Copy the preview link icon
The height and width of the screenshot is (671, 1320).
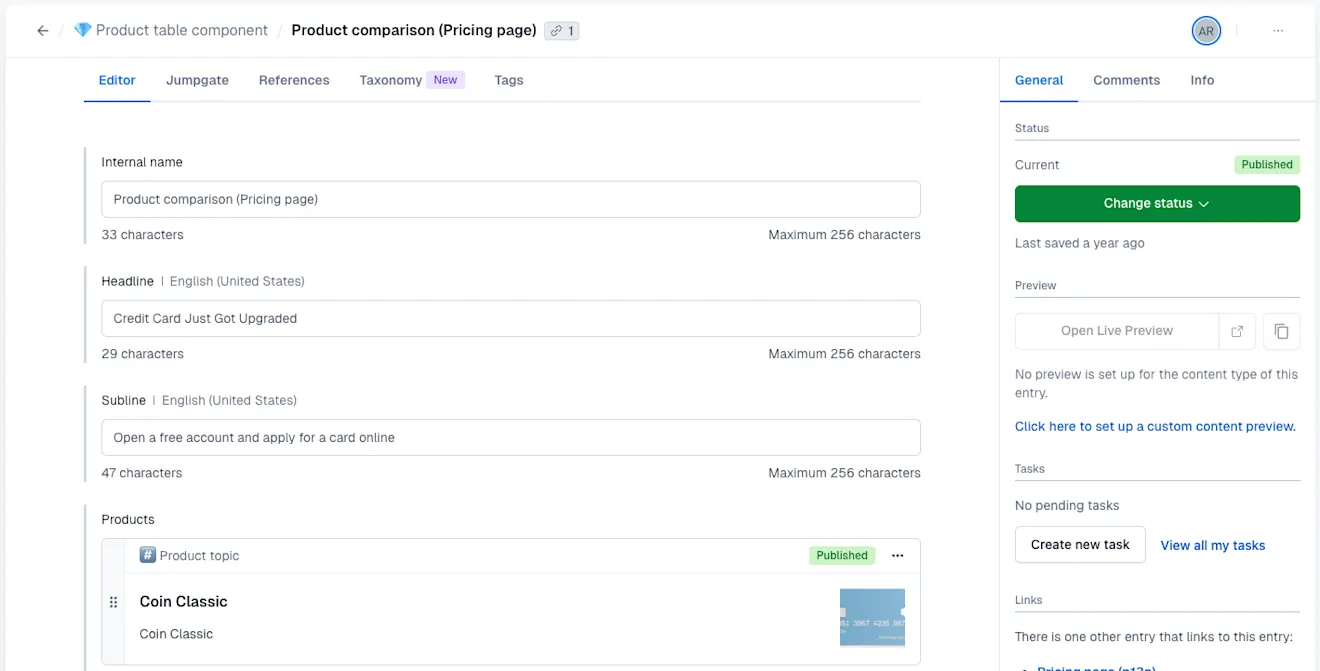point(1282,331)
